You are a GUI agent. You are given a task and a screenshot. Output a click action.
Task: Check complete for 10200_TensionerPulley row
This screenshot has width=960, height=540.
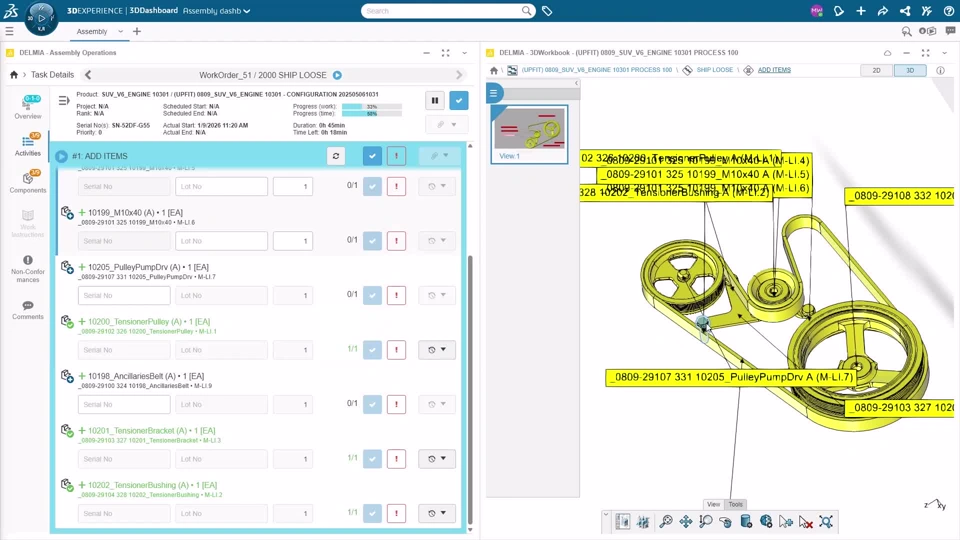pyautogui.click(x=372, y=350)
